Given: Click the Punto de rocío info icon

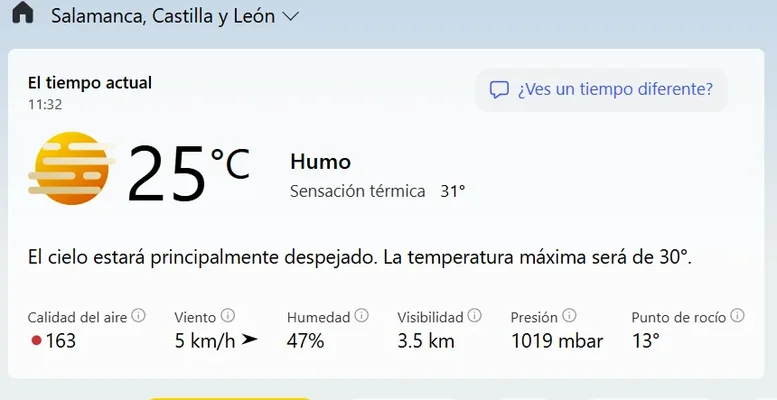Looking at the screenshot, I should pyautogui.click(x=737, y=316).
